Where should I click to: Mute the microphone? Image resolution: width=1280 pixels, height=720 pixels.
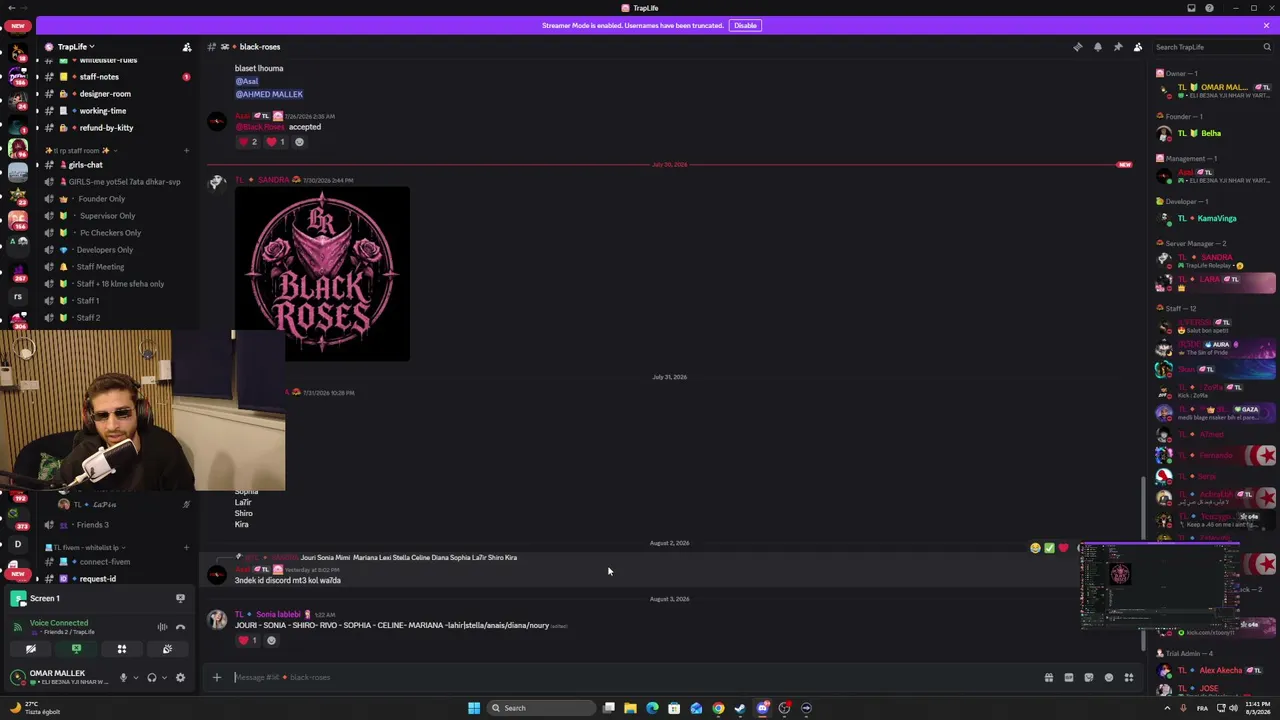click(x=123, y=677)
